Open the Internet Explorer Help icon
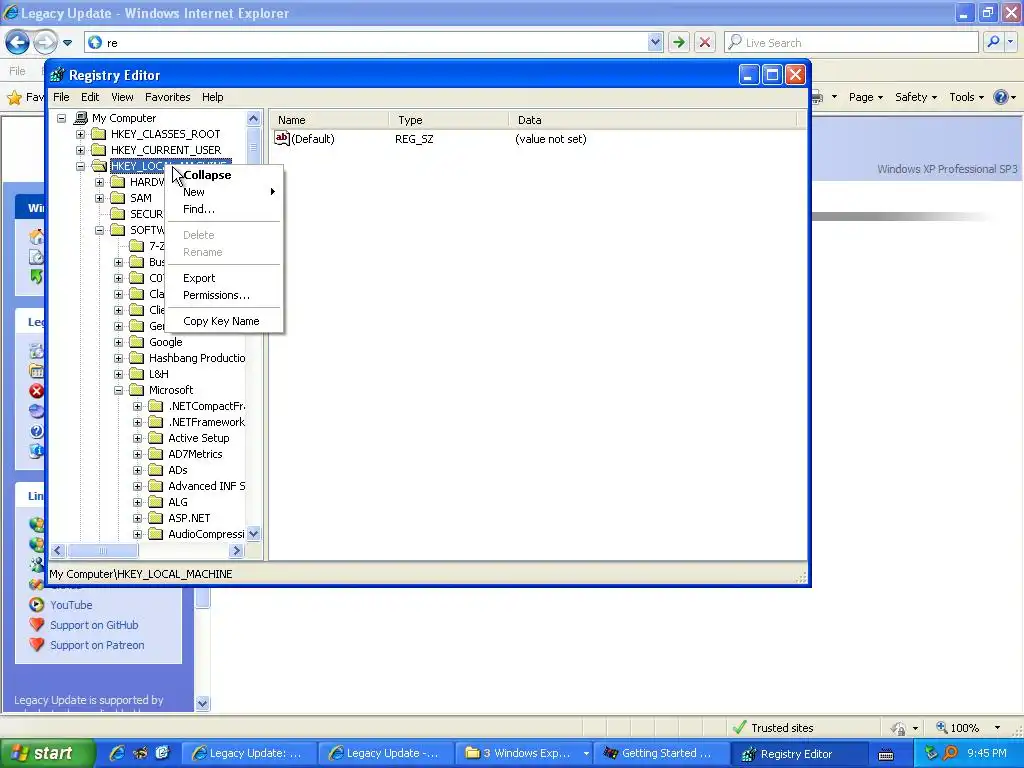 pos(1000,97)
